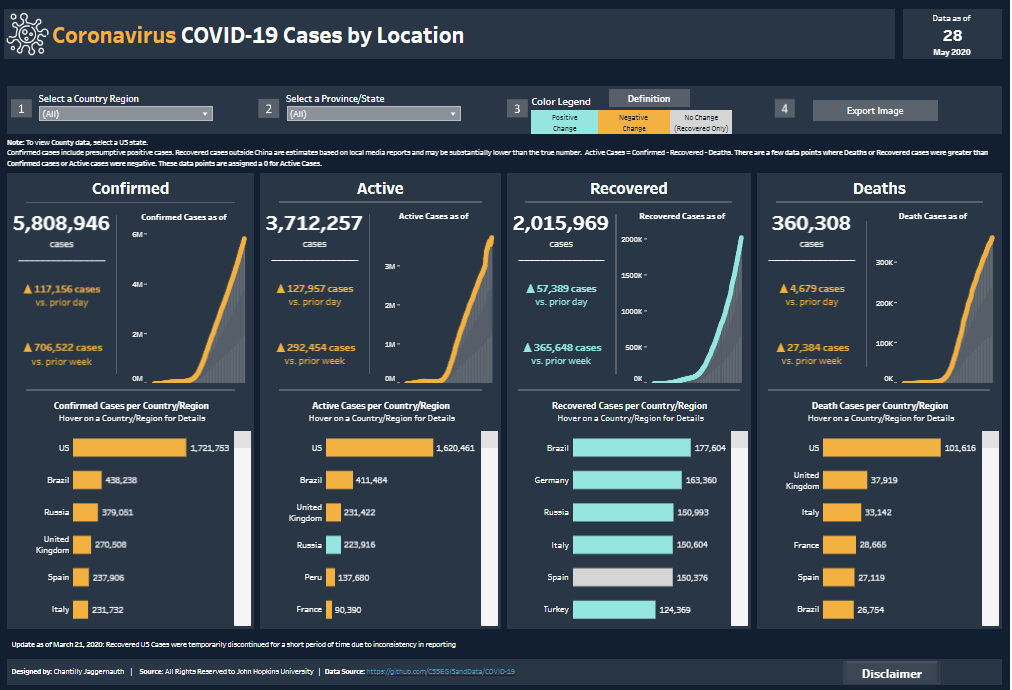This screenshot has width=1012, height=690.
Task: Select the Negative Change color swatch
Action: click(x=632, y=122)
